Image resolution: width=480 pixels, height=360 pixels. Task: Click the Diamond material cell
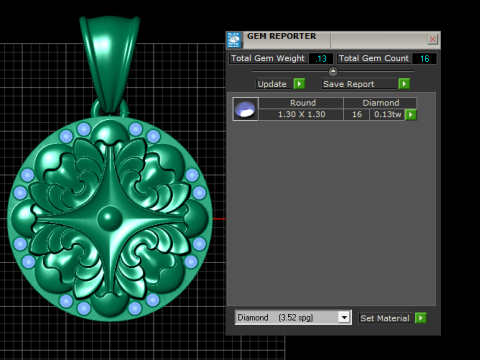tap(380, 103)
